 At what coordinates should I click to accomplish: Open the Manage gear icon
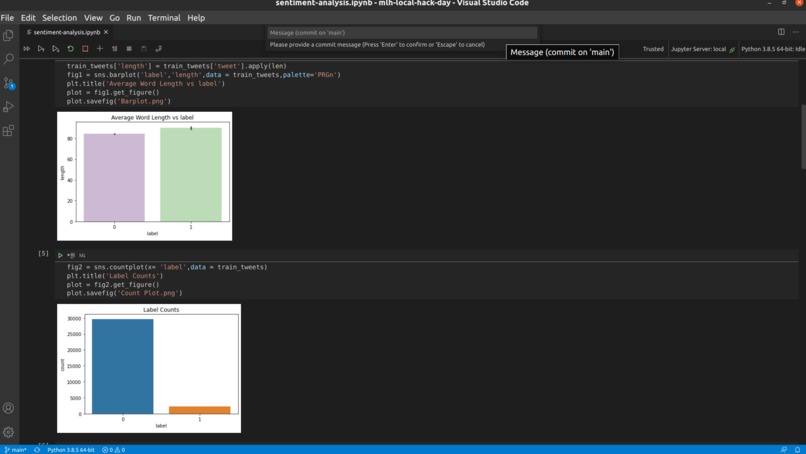coord(8,432)
